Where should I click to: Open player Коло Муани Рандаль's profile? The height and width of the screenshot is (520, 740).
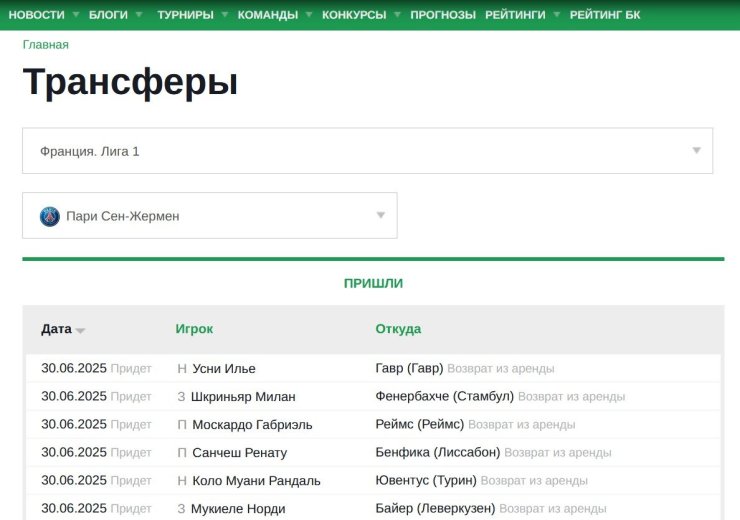256,480
